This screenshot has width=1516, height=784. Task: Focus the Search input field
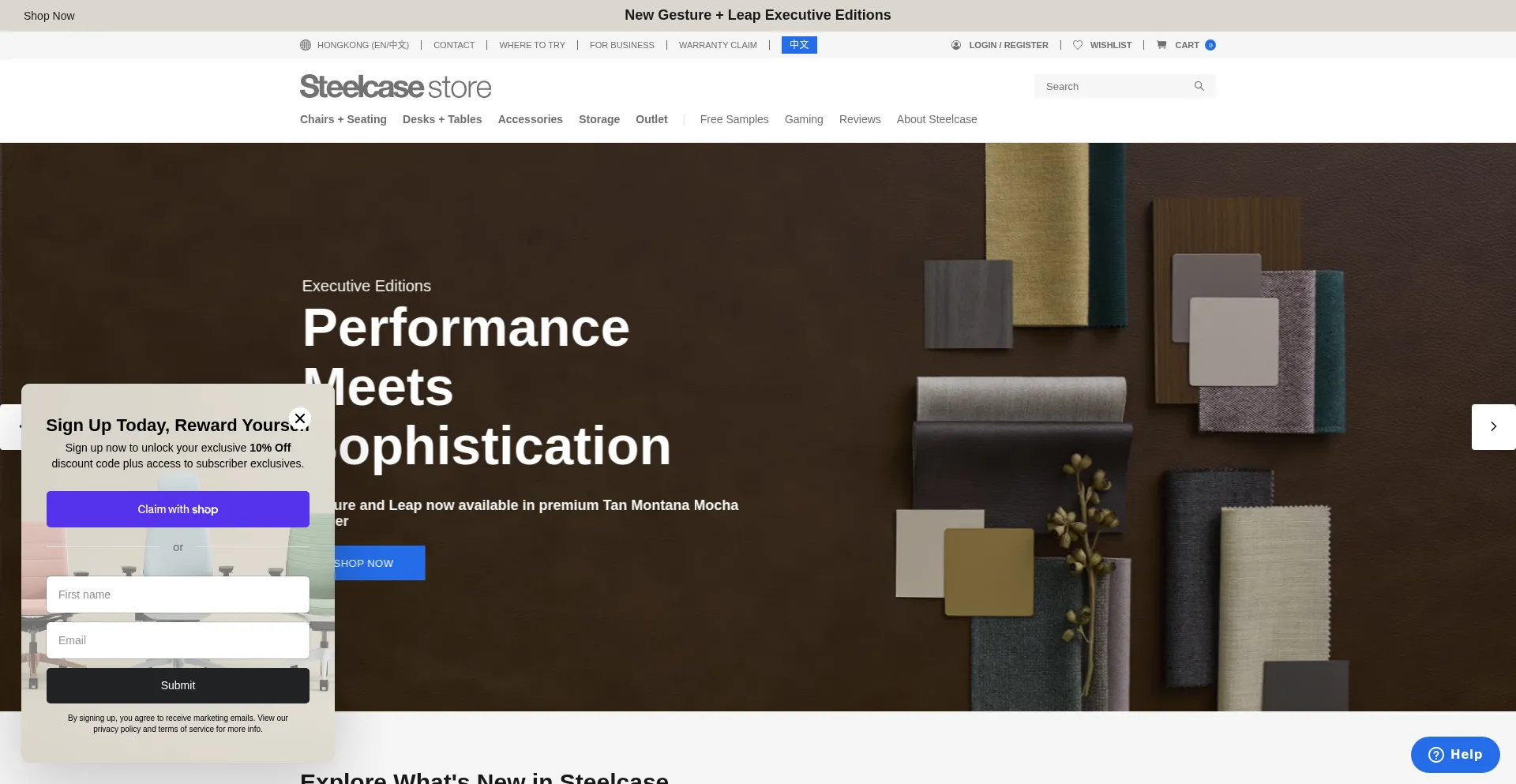tap(1113, 86)
